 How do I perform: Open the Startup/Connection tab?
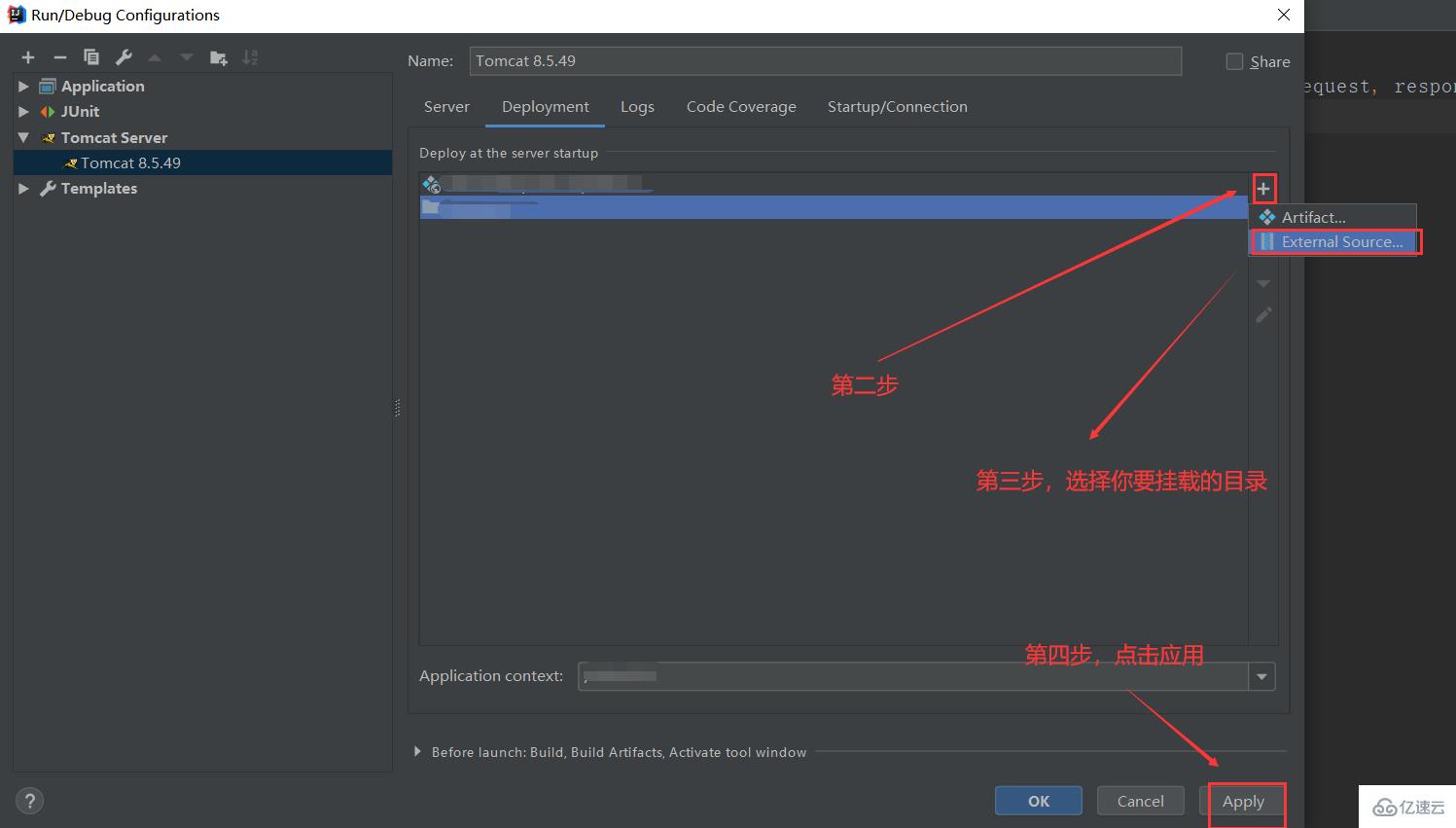point(898,107)
